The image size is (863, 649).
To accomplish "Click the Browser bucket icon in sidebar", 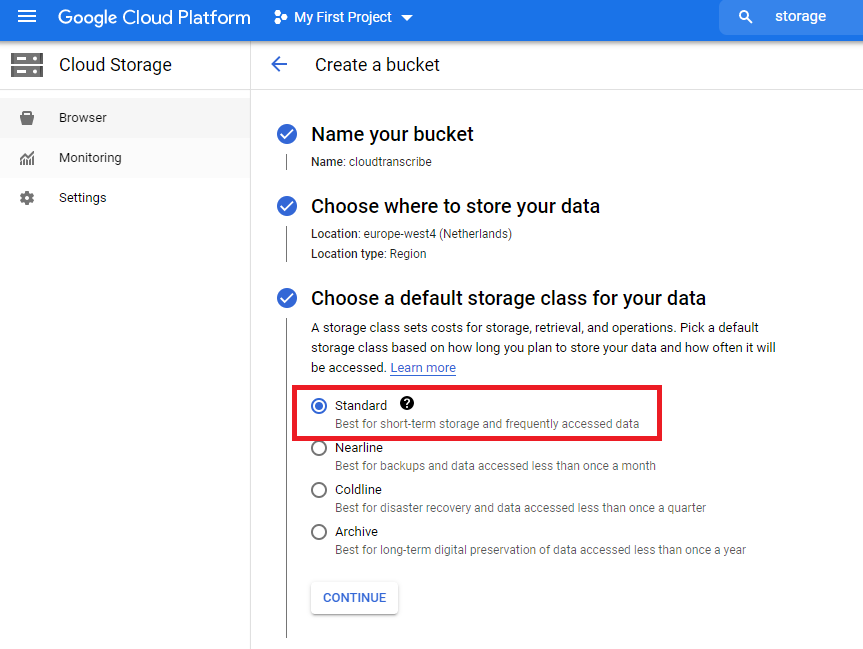I will tap(27, 118).
